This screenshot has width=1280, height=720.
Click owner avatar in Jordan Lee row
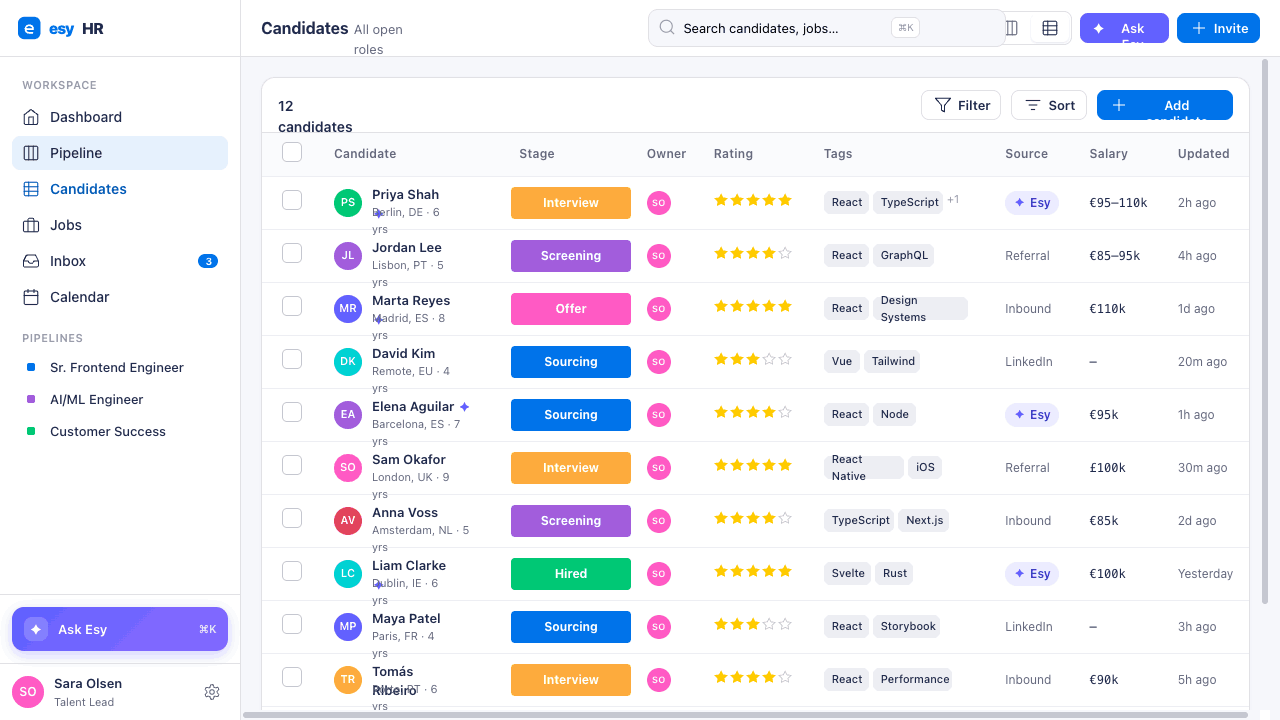(x=659, y=256)
